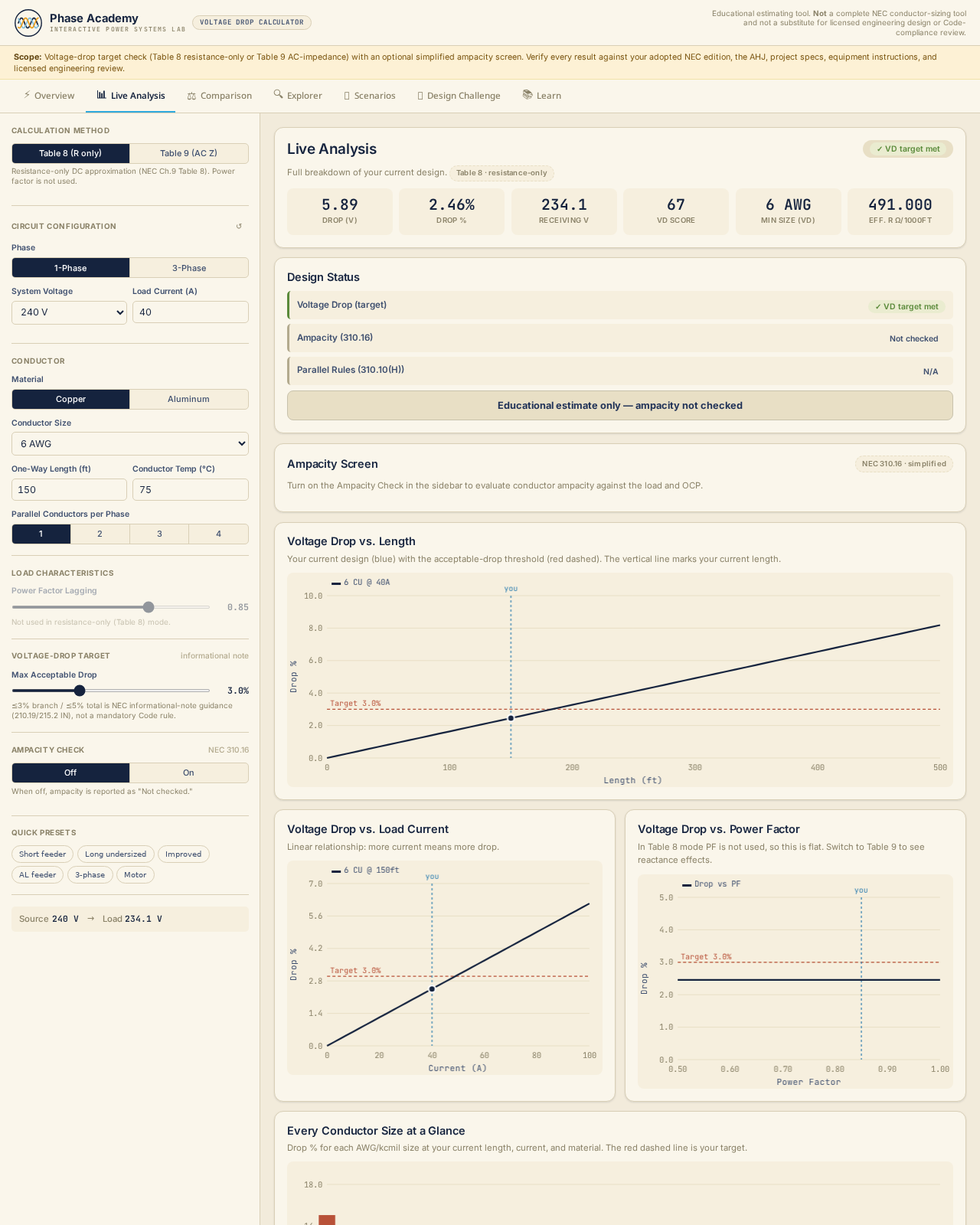Select 2 parallel conductors per phase
Screen dimensions: 980x1225
100,534
